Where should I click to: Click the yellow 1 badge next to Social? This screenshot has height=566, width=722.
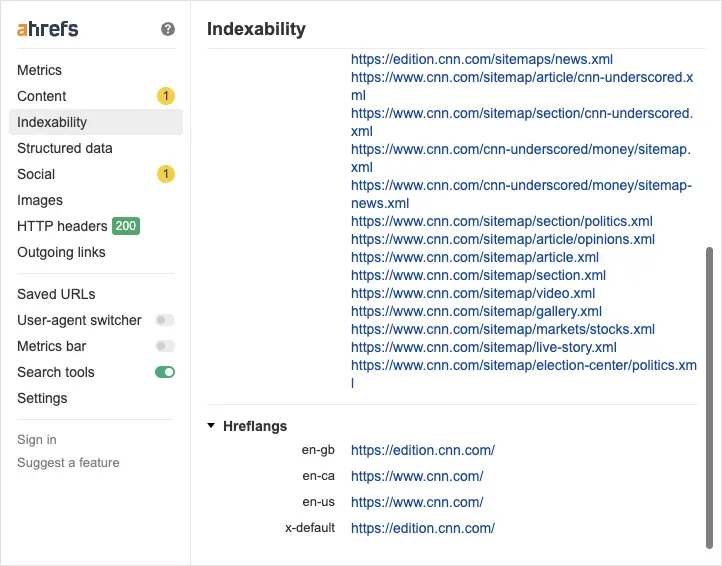point(166,174)
